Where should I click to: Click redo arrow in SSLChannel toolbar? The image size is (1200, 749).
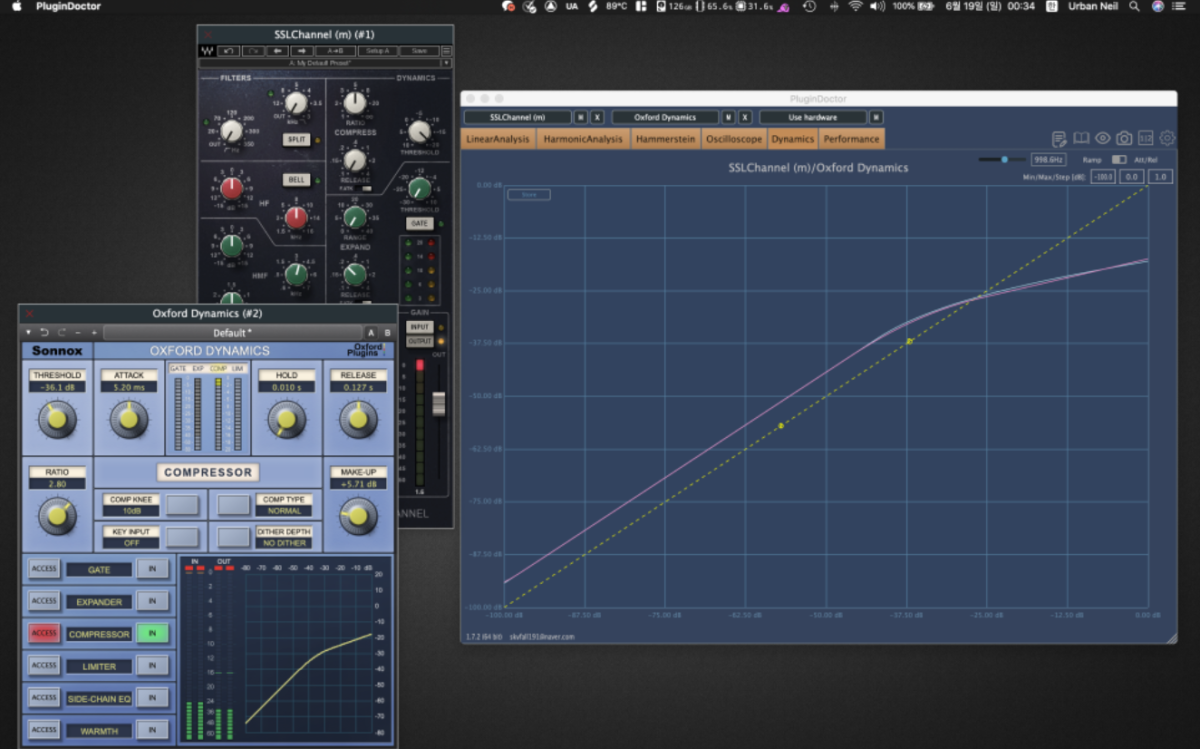253,51
